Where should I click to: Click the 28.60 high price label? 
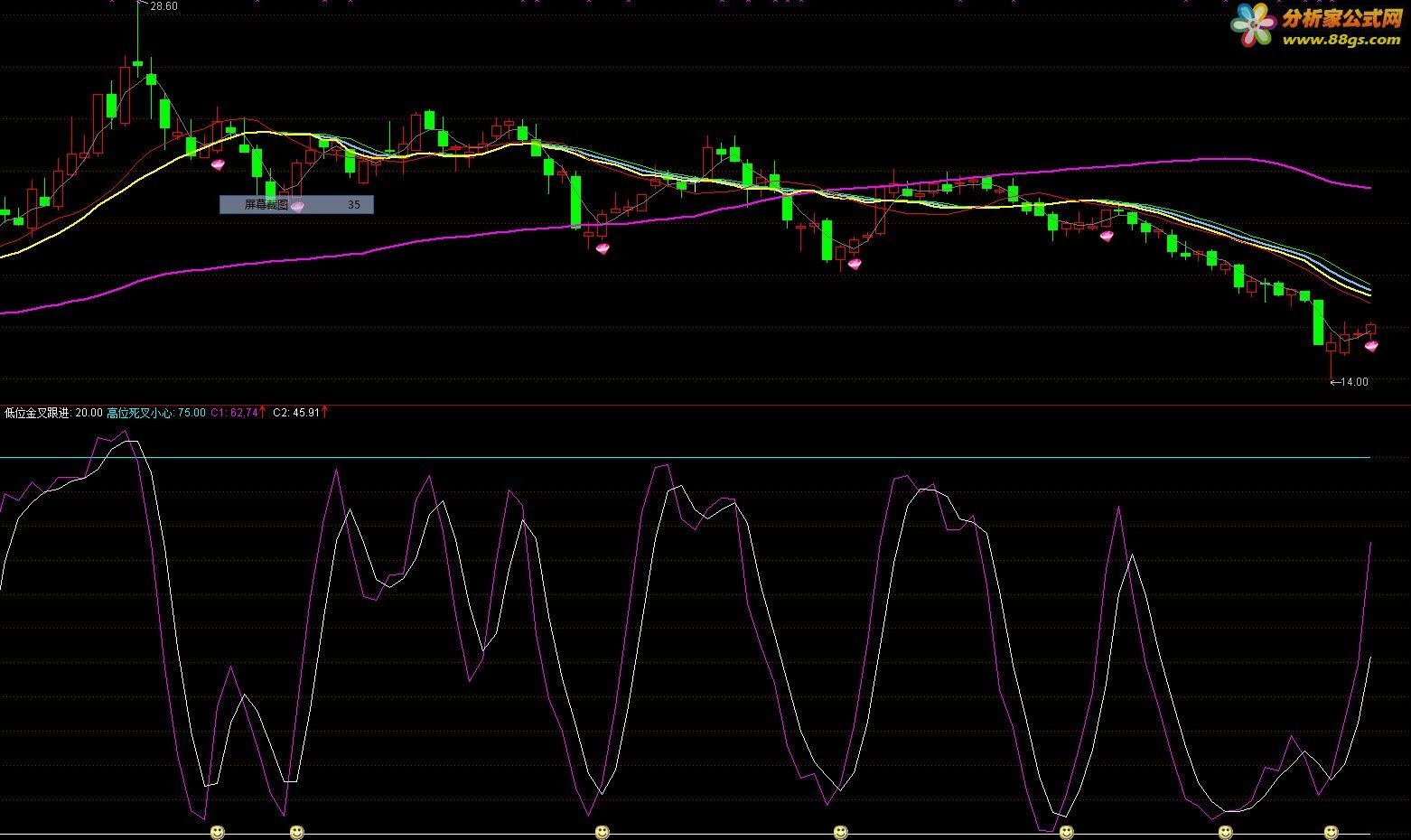coord(164,6)
